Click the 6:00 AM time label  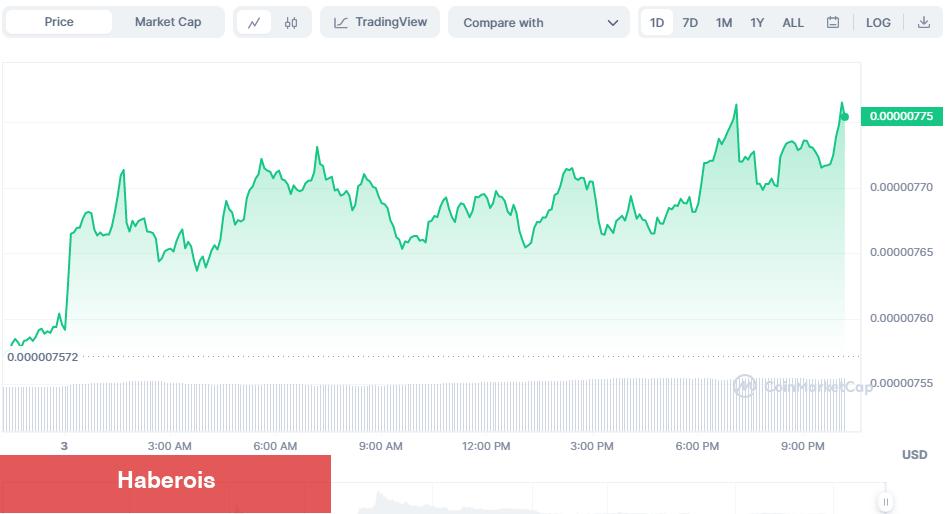(x=275, y=446)
